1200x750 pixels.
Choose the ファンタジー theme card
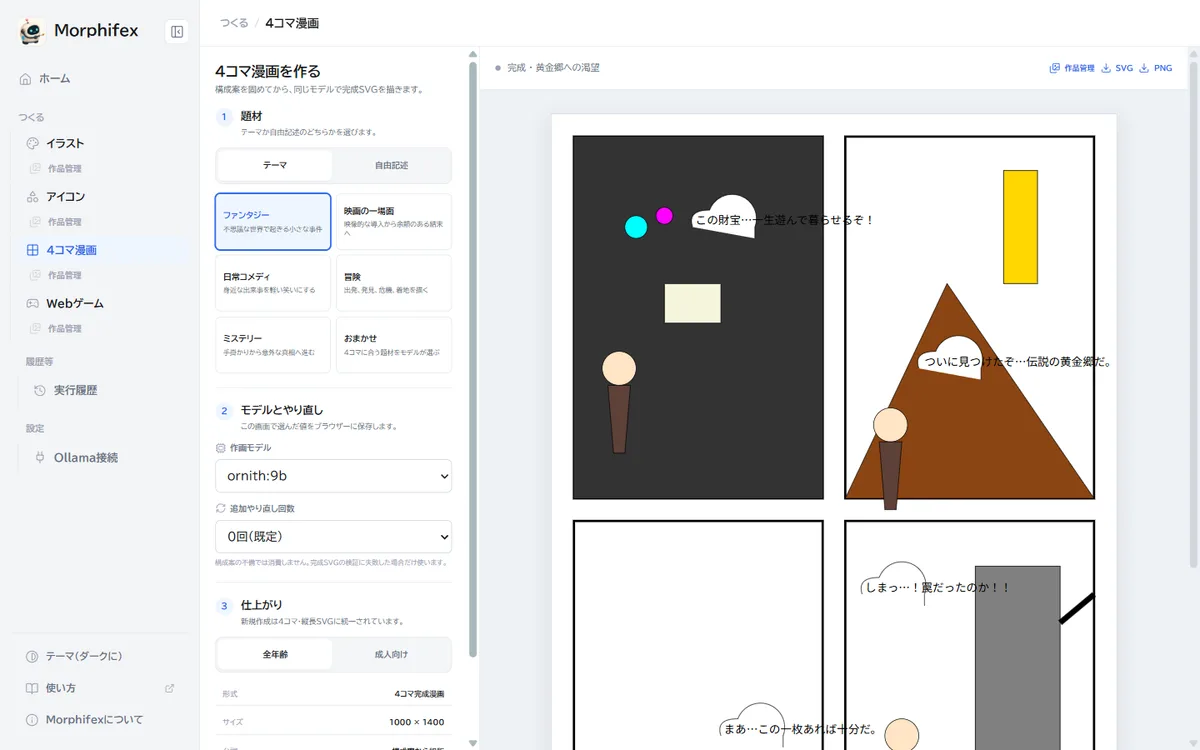[x=273, y=221]
